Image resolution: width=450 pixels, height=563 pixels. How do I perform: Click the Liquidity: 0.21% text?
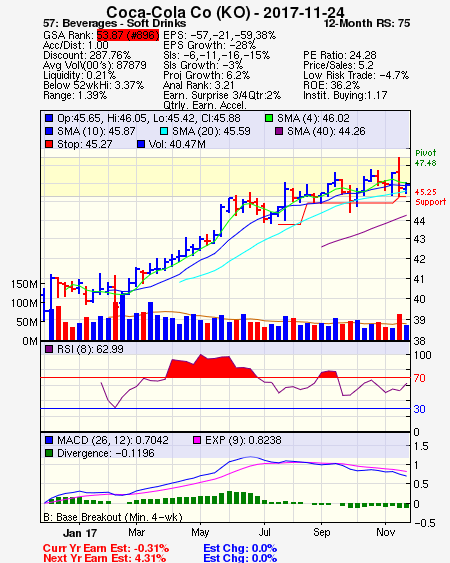tap(80, 75)
